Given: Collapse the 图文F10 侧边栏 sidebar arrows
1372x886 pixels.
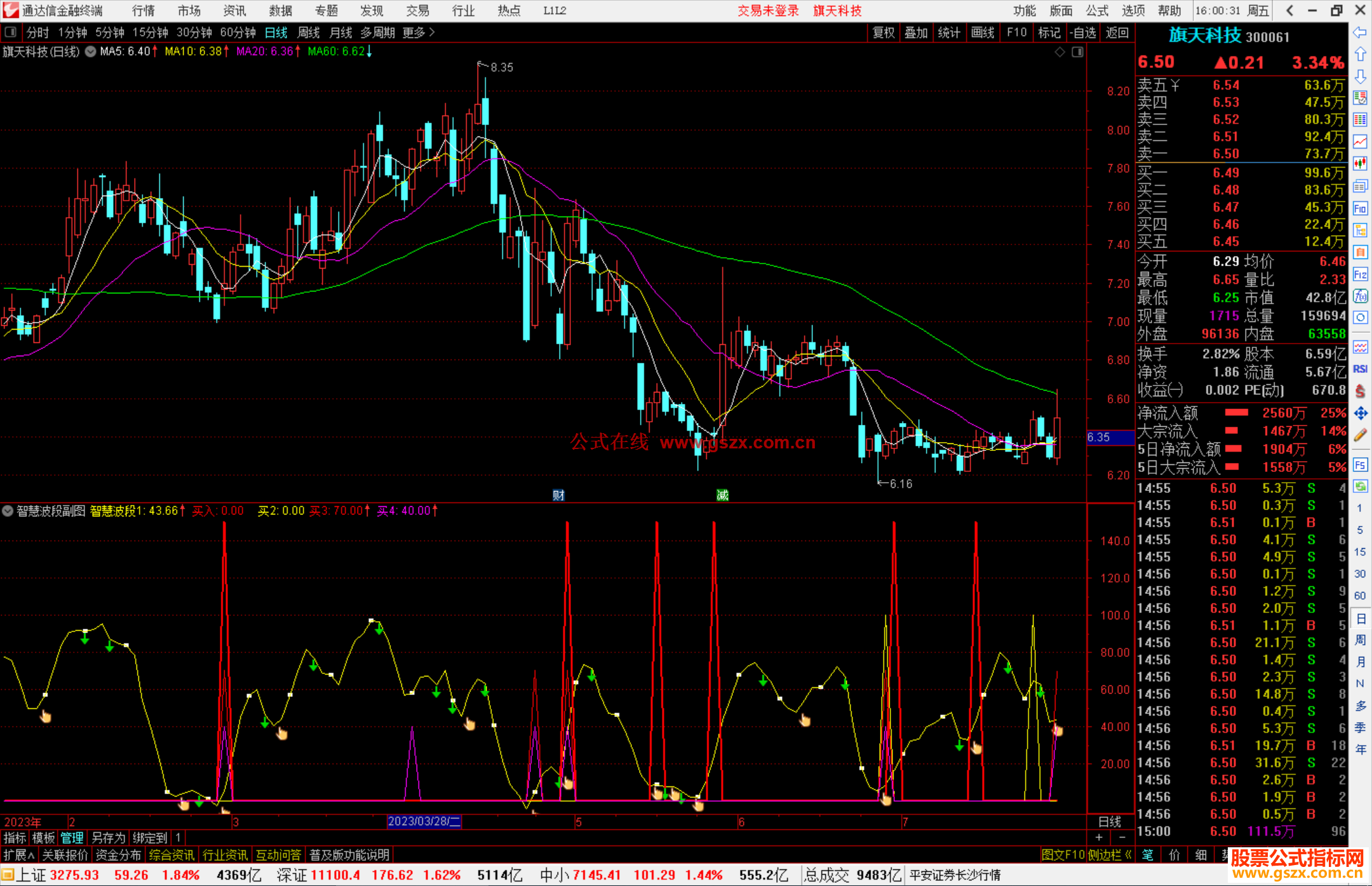Looking at the screenshot, I should click(x=1128, y=855).
